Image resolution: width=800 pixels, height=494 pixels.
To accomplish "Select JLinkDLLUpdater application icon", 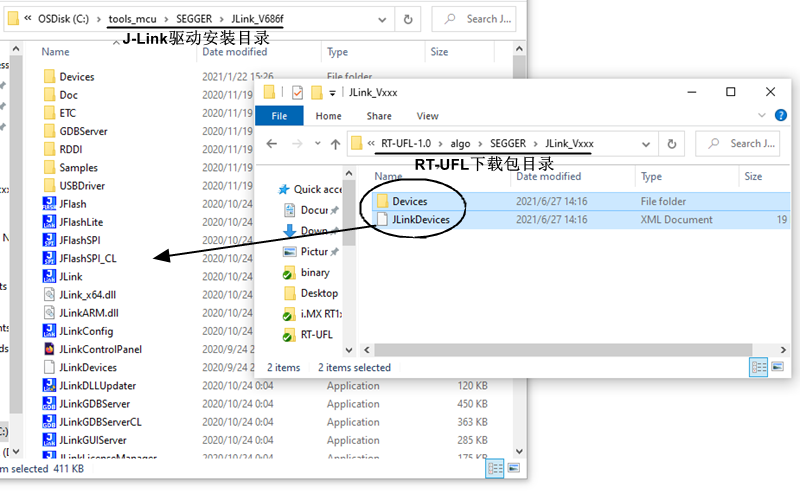I will tap(49, 385).
